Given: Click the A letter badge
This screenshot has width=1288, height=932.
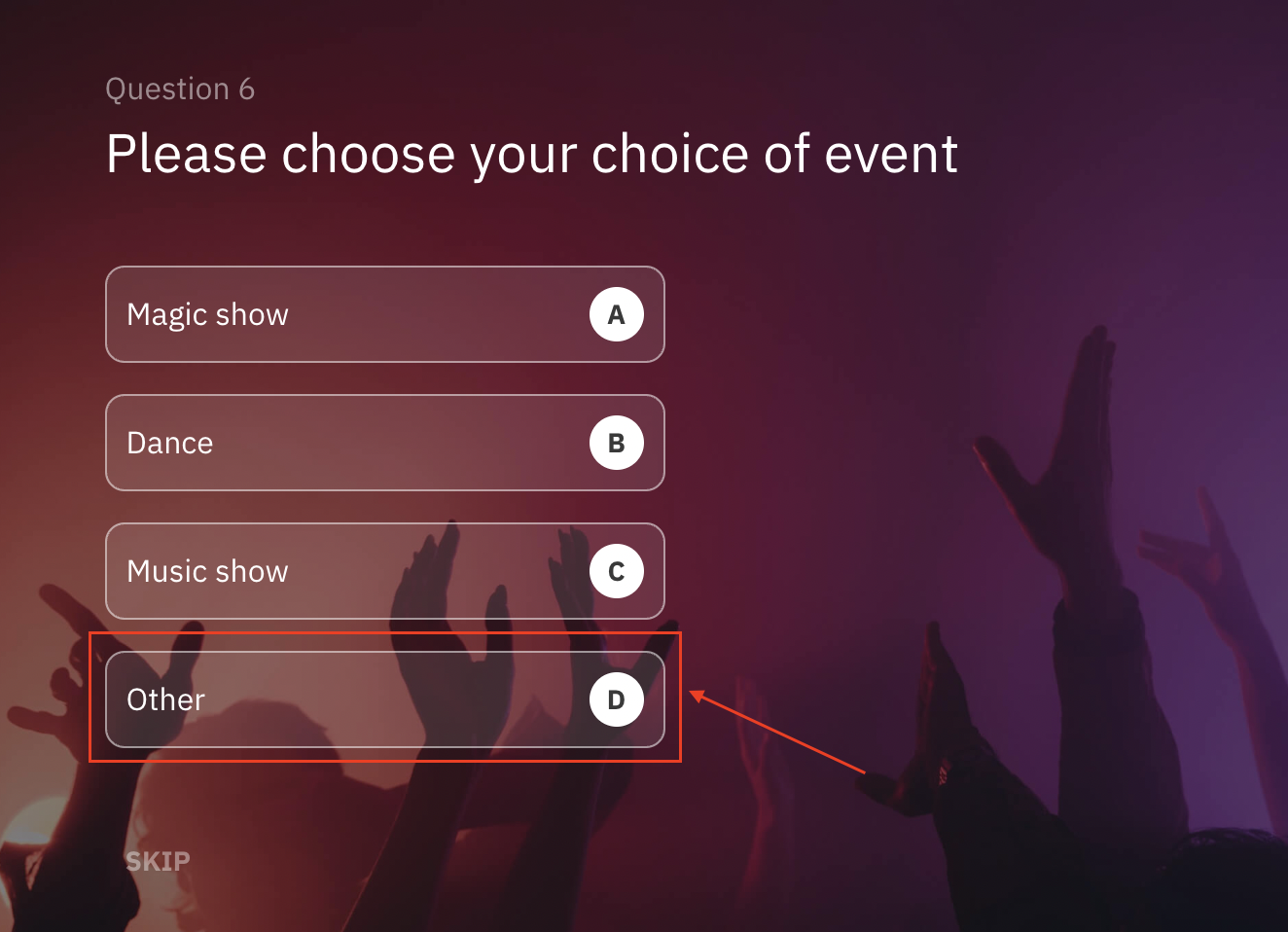Looking at the screenshot, I should pos(617,314).
